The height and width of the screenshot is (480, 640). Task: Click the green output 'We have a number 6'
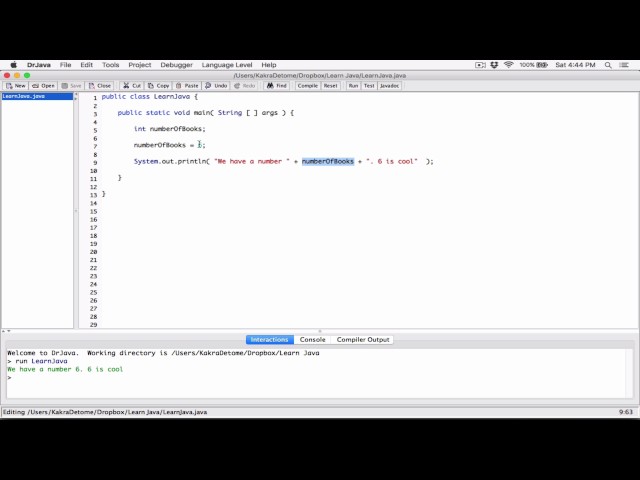pyautogui.click(x=65, y=369)
